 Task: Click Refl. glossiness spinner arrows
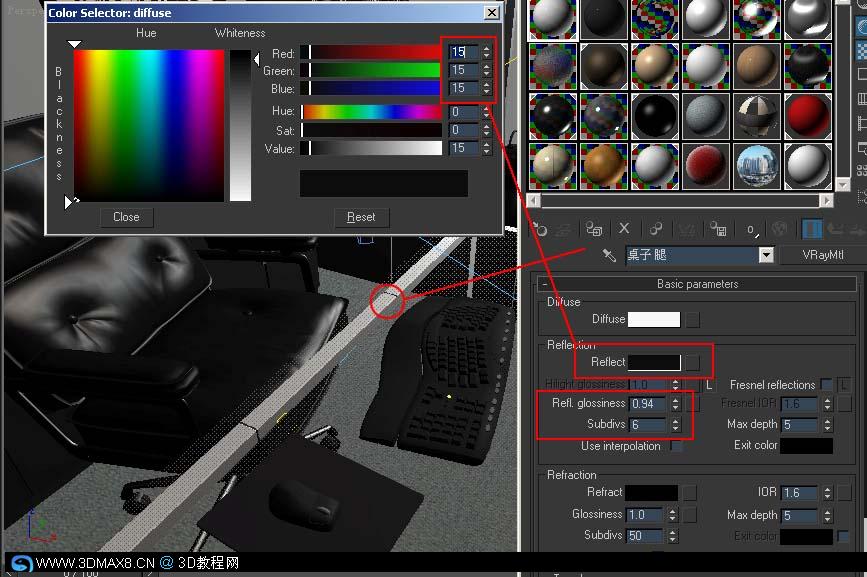pos(675,404)
